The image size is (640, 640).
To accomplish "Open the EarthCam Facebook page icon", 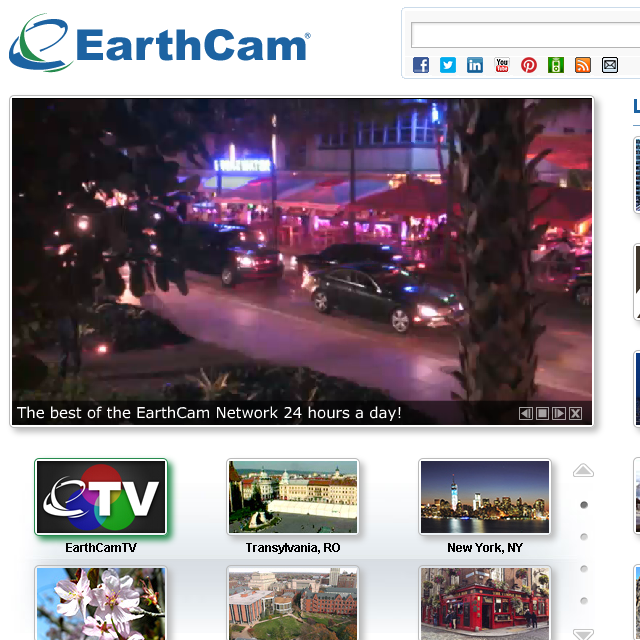I will pyautogui.click(x=421, y=65).
